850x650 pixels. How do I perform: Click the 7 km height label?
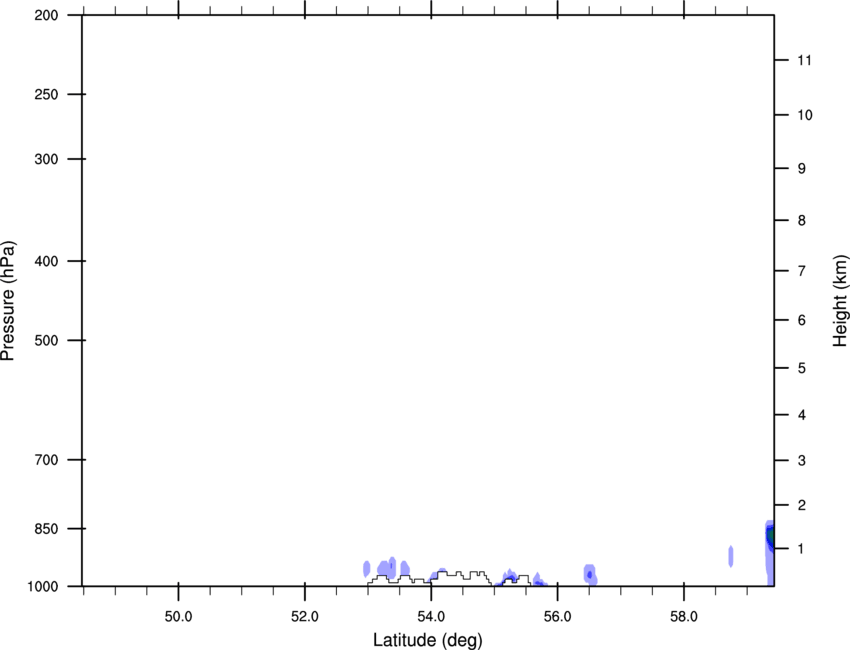(802, 271)
